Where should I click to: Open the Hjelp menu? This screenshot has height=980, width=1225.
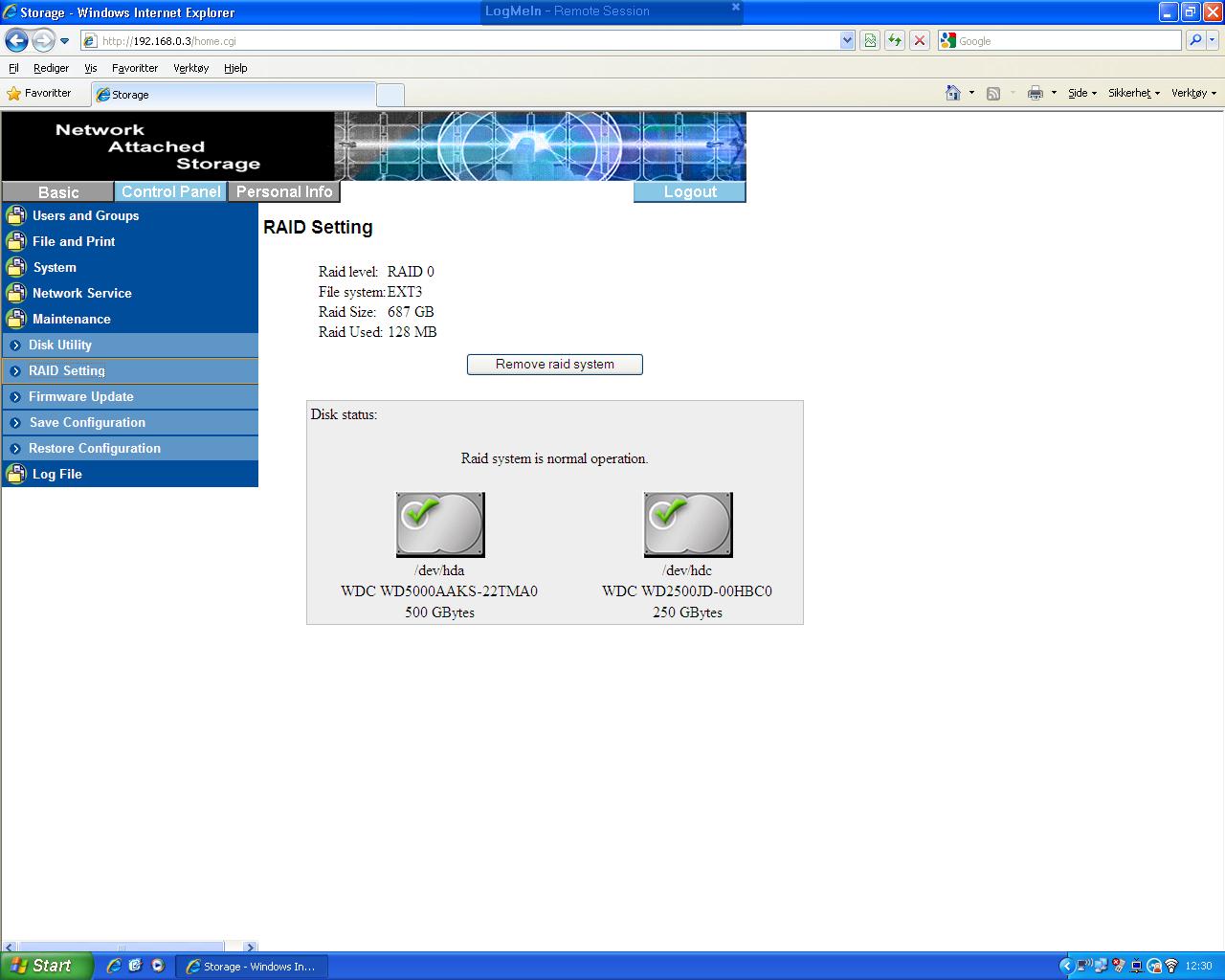tap(235, 68)
